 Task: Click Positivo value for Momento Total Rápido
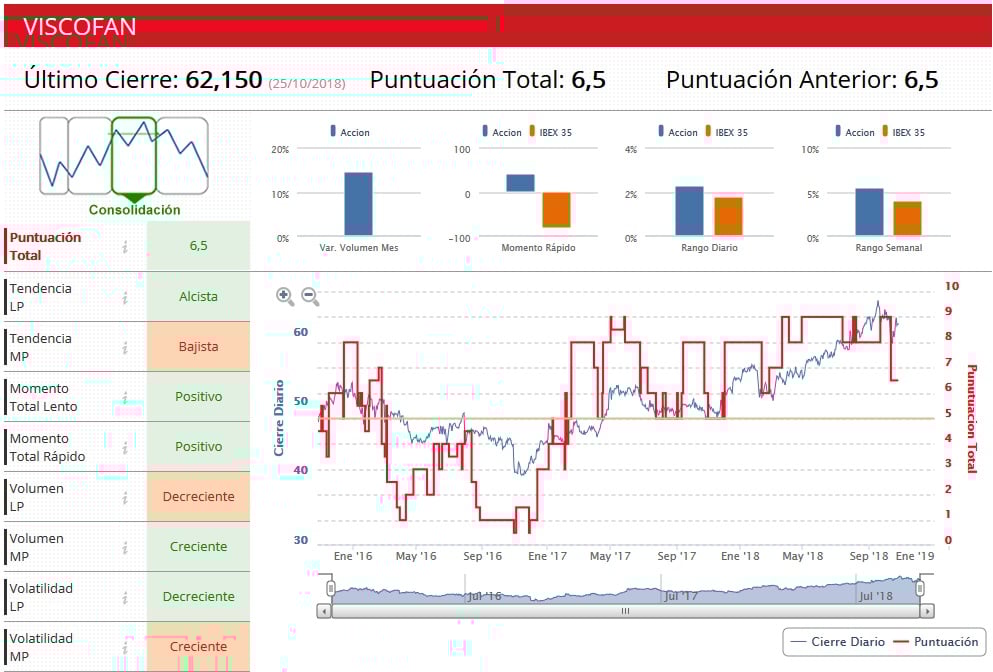click(198, 447)
